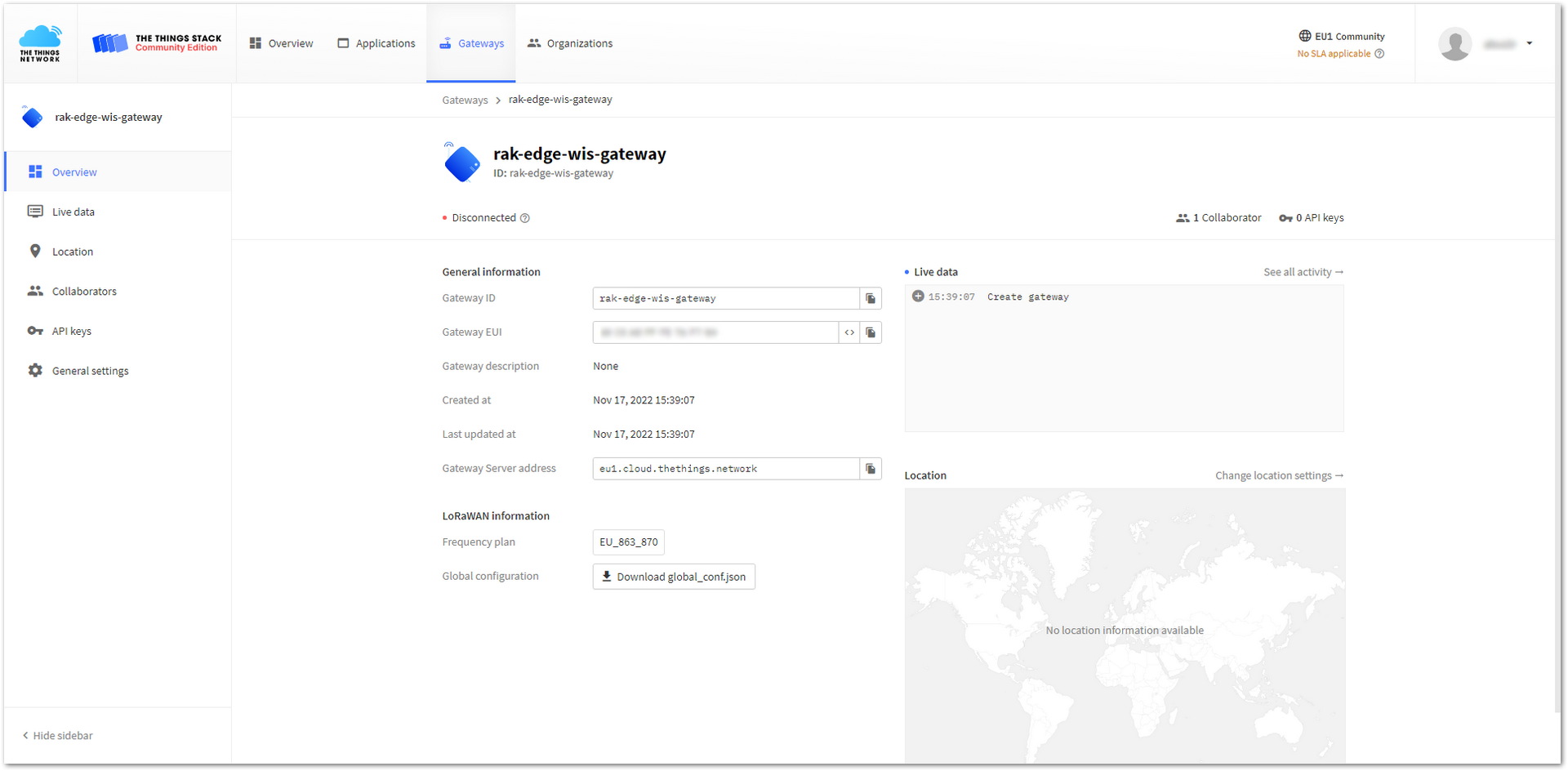The width and height of the screenshot is (1568, 771).
Task: Open the Overview top navigation tab
Action: pyautogui.click(x=281, y=43)
